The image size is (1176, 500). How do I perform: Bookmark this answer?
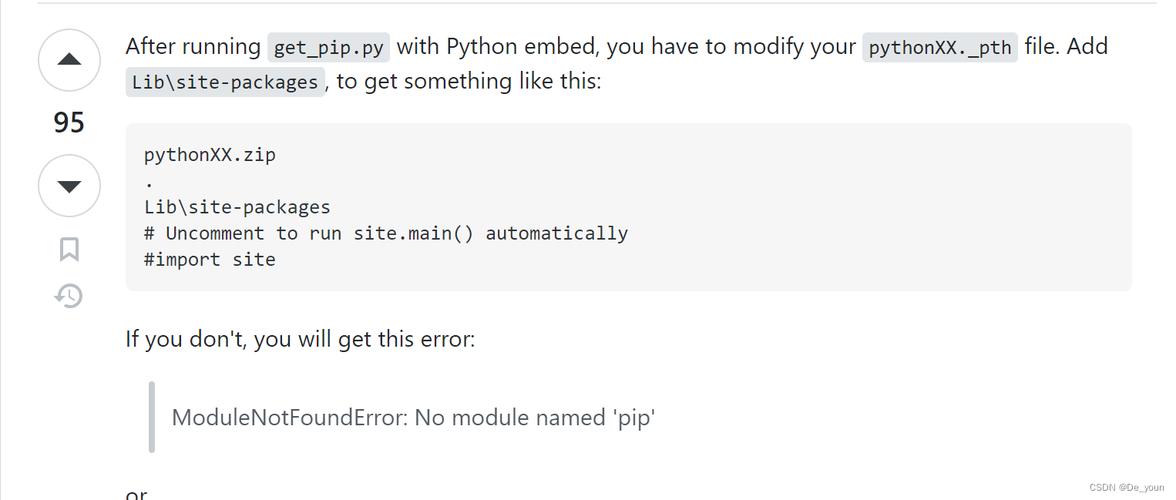coord(69,249)
